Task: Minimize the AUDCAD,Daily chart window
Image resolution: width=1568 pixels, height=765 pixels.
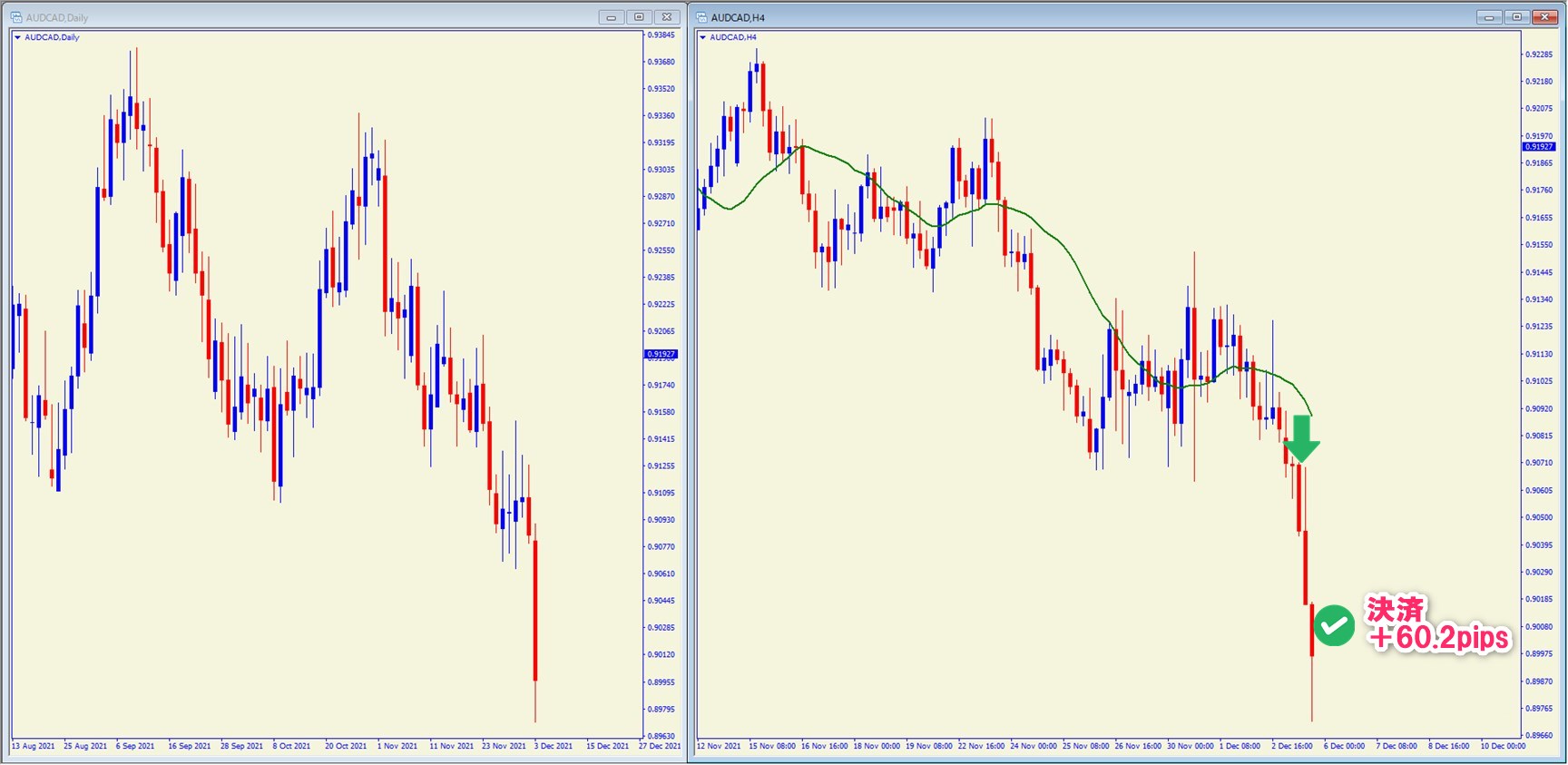Action: (611, 17)
